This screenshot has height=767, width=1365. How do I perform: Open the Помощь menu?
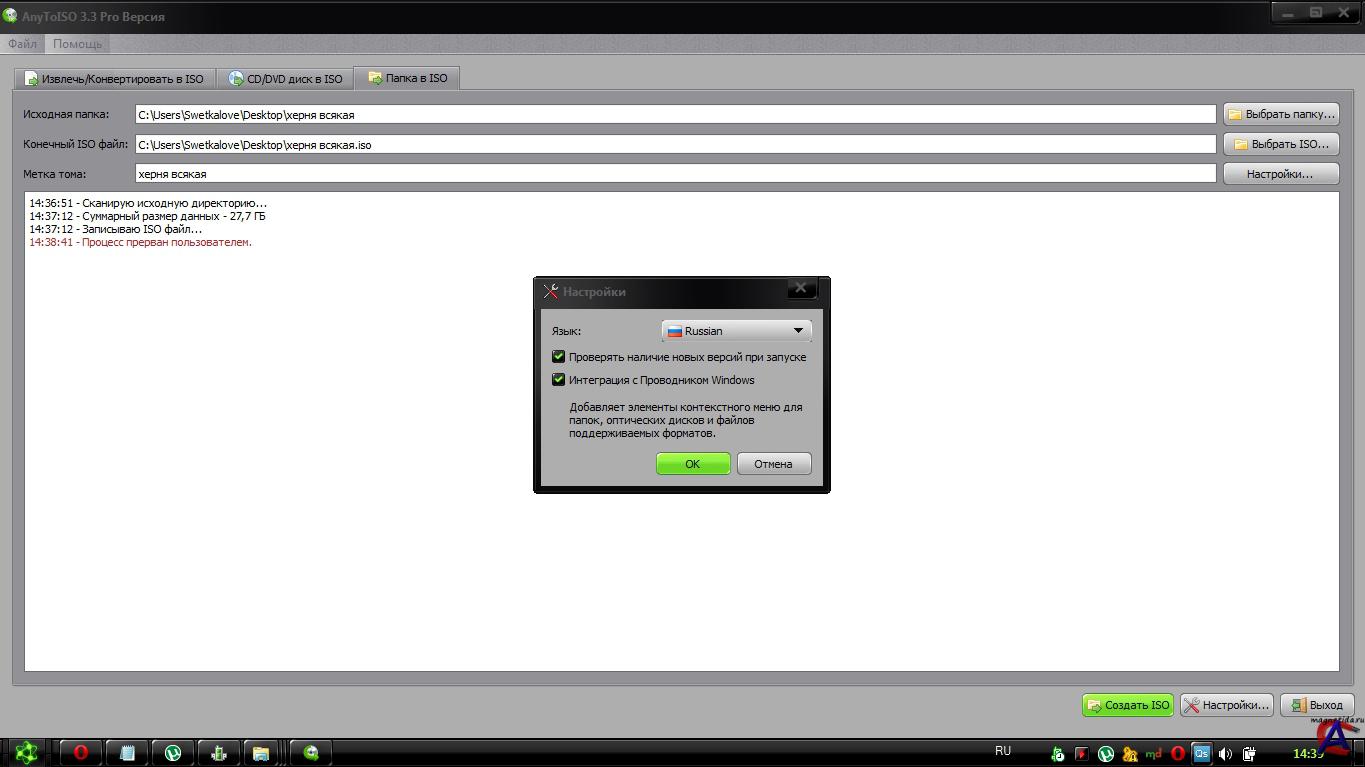tap(77, 44)
